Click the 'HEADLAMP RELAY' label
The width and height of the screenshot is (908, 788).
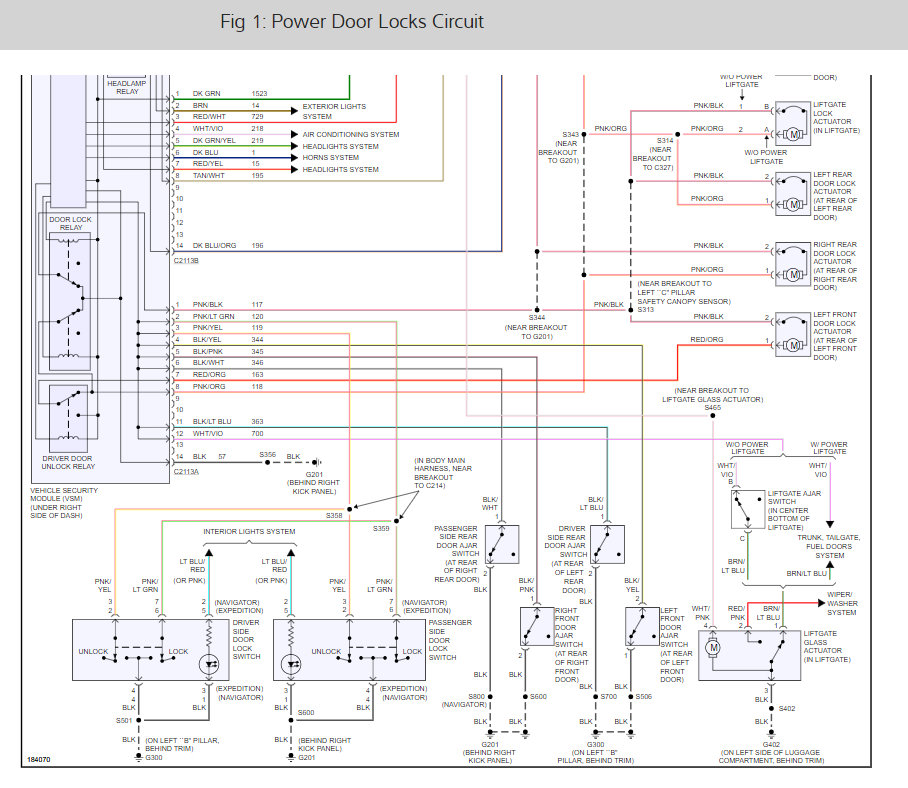[127, 87]
